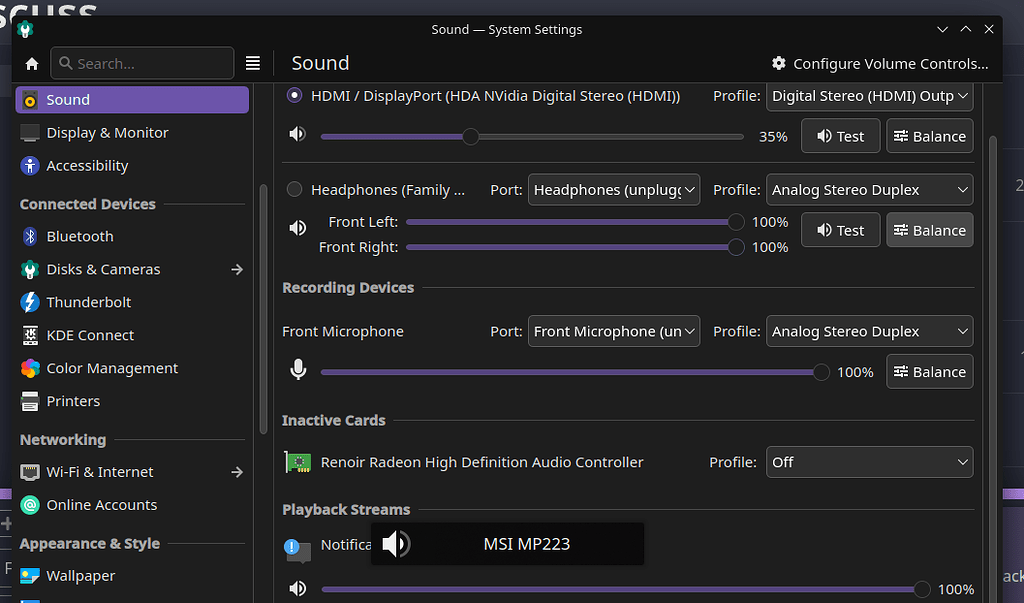Click the Thunderbolt sidebar icon

(28, 302)
